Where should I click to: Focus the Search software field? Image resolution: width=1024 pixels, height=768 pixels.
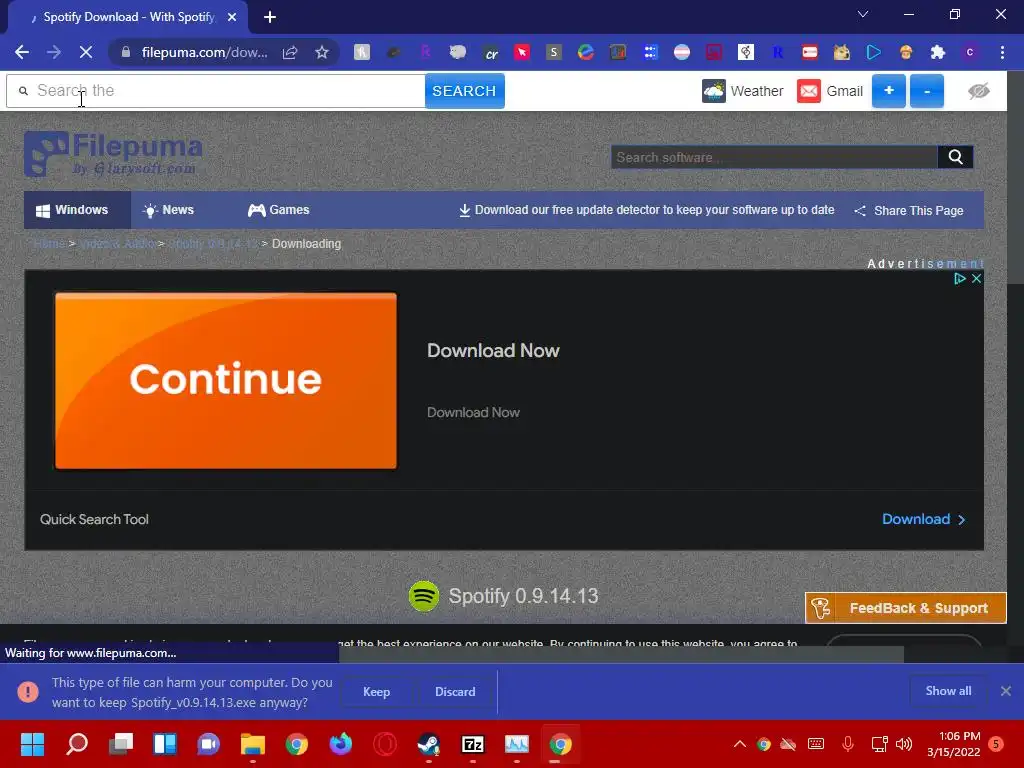(774, 157)
